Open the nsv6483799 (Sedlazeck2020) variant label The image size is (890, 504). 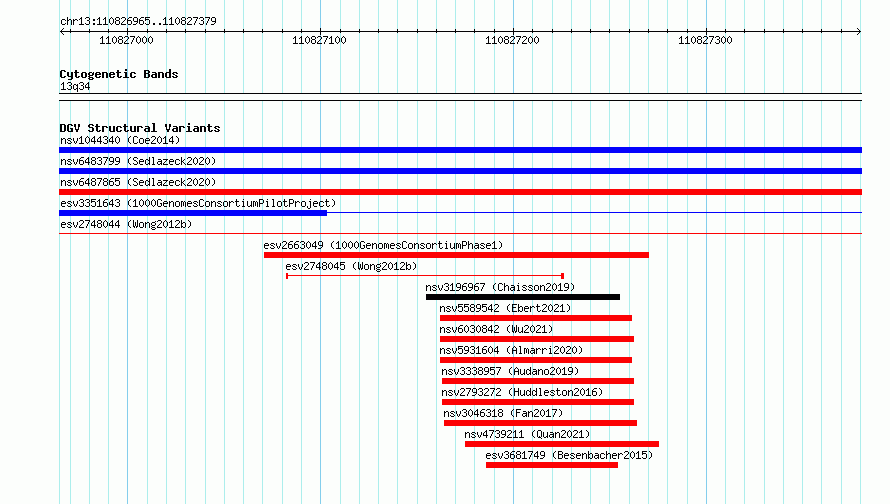[x=138, y=161]
